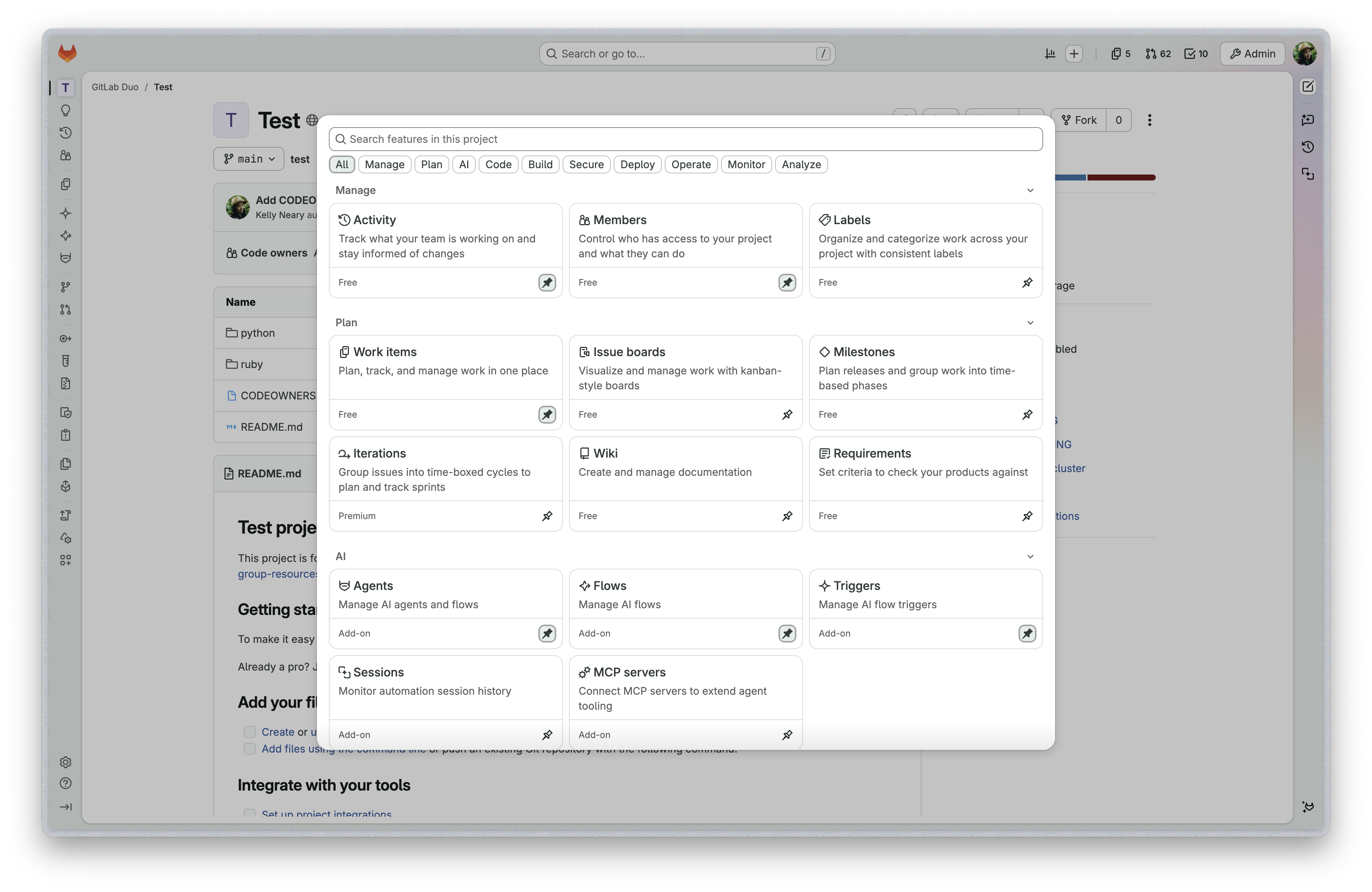1372x892 pixels.
Task: Select the Secure filter tab
Action: [x=586, y=164]
